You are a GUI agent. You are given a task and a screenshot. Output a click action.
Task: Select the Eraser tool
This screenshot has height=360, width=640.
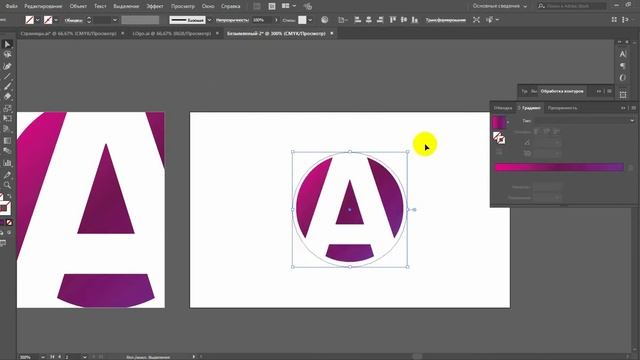pos(7,97)
